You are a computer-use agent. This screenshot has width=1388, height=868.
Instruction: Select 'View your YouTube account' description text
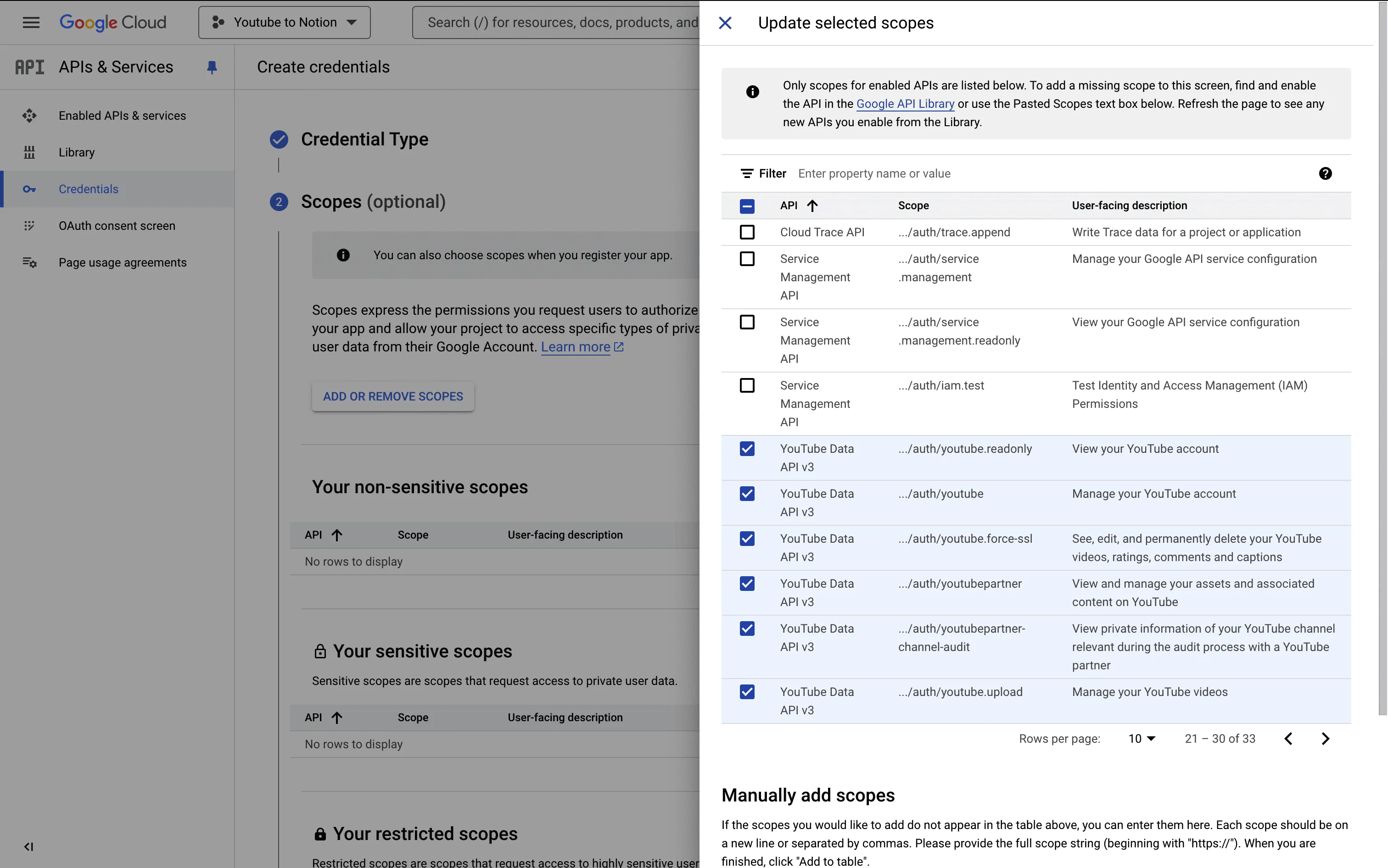pyautogui.click(x=1145, y=448)
